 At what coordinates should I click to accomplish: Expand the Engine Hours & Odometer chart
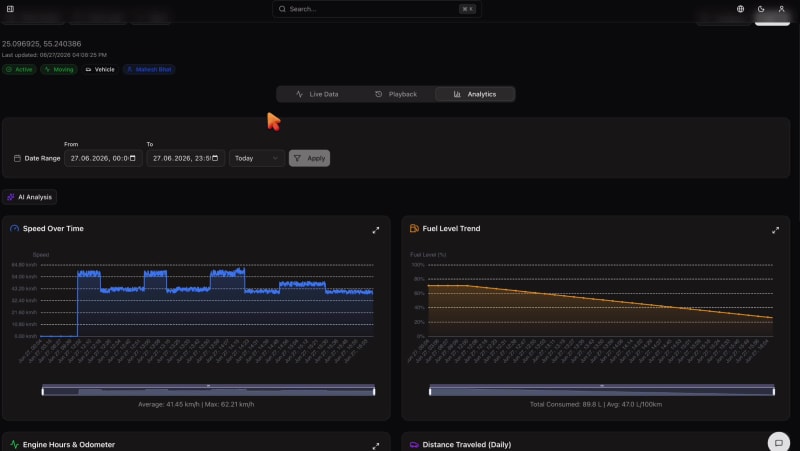[376, 446]
